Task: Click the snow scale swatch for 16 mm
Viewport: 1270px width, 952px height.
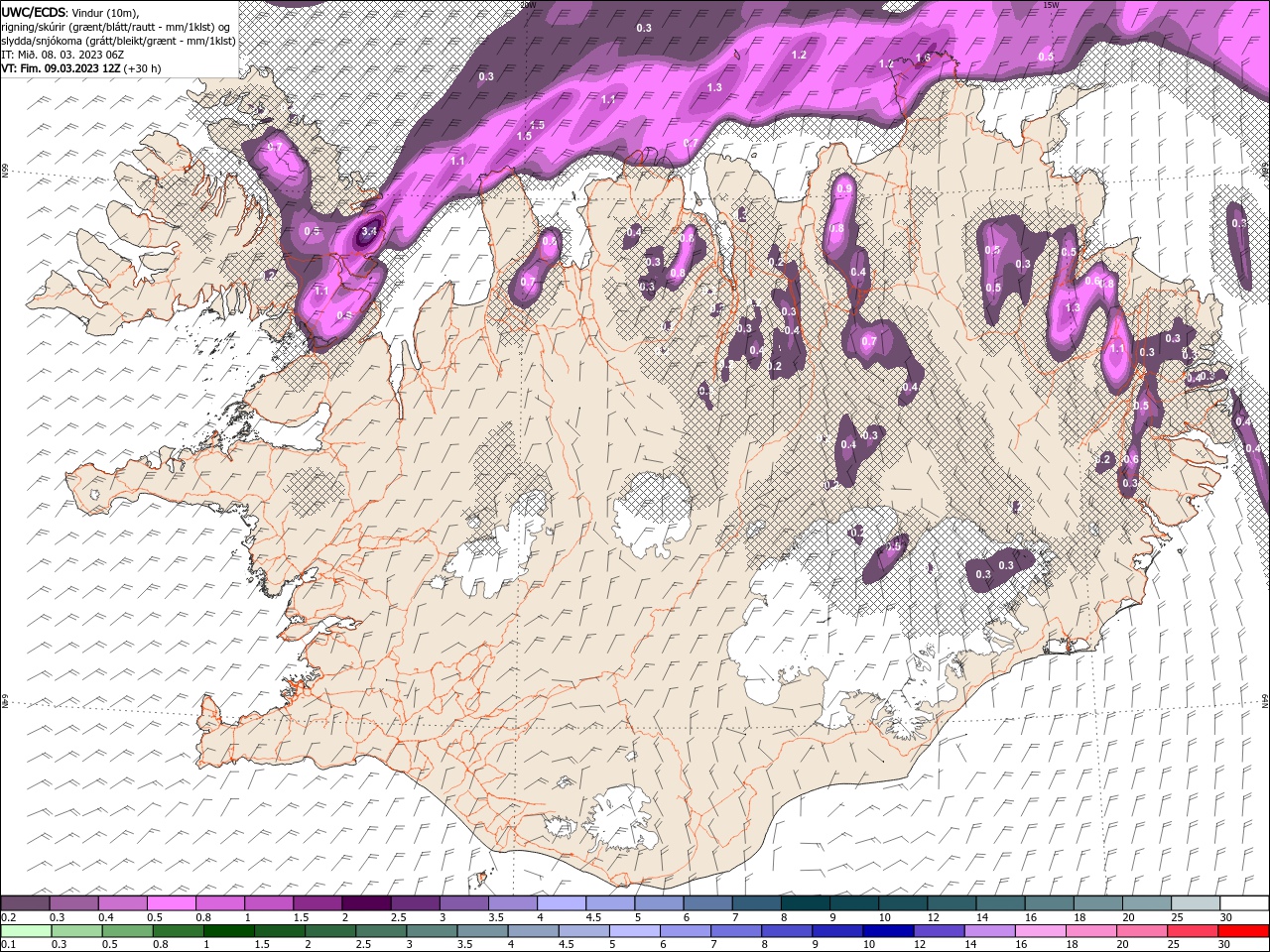Action: click(x=1050, y=903)
